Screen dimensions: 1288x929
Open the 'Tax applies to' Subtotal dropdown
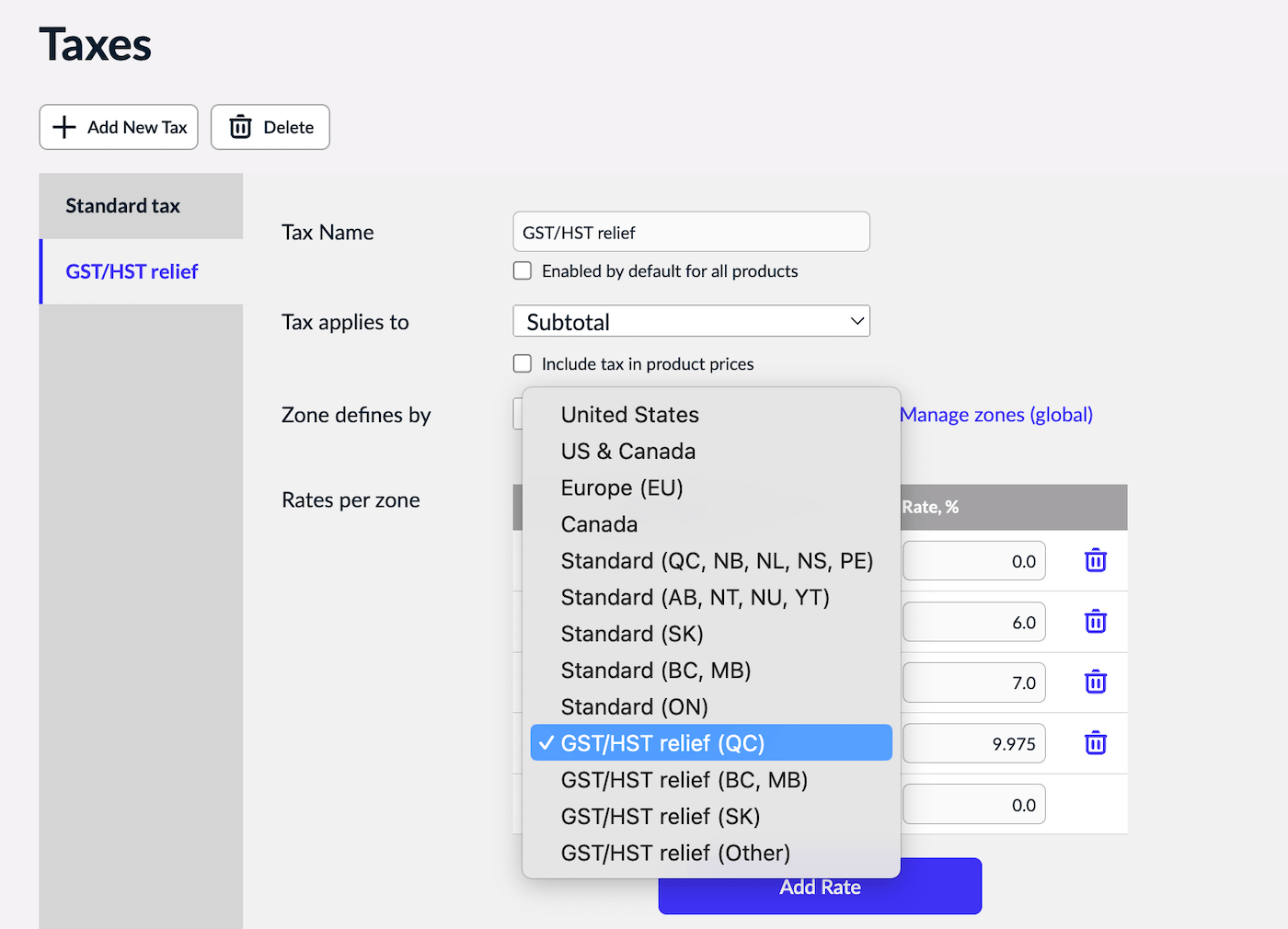click(691, 322)
